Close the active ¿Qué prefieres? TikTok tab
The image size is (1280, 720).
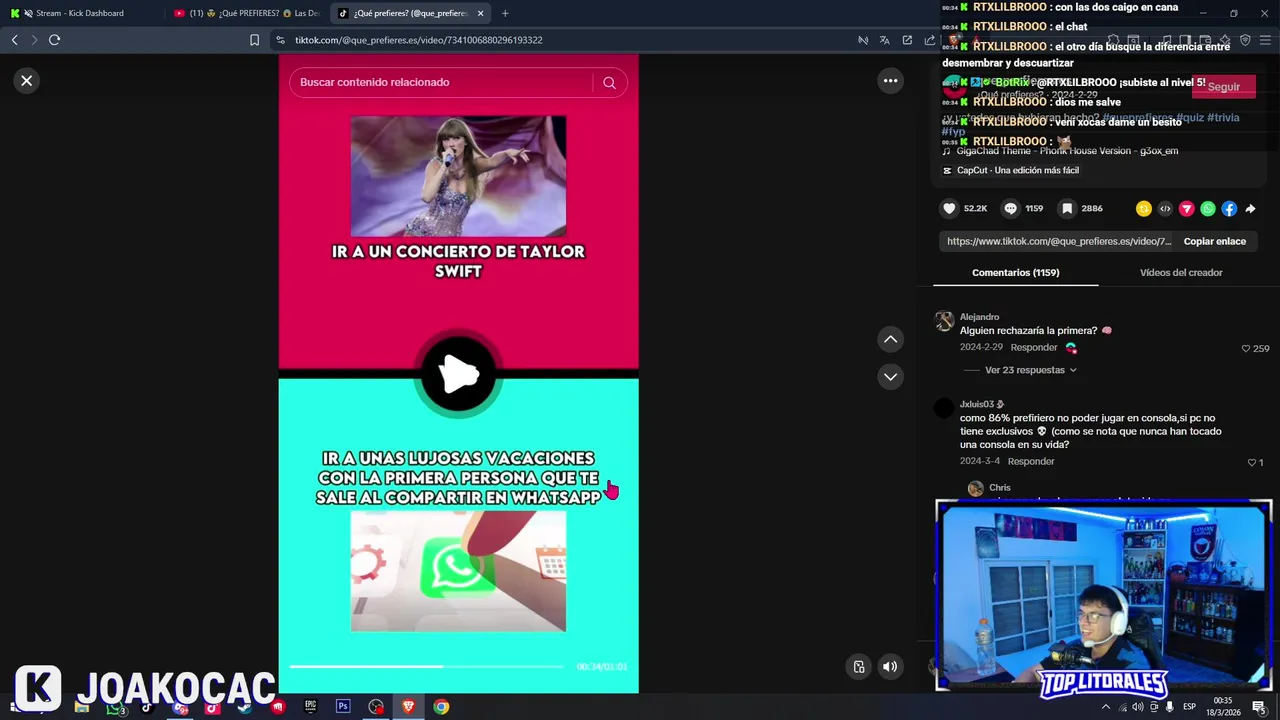[x=480, y=13]
